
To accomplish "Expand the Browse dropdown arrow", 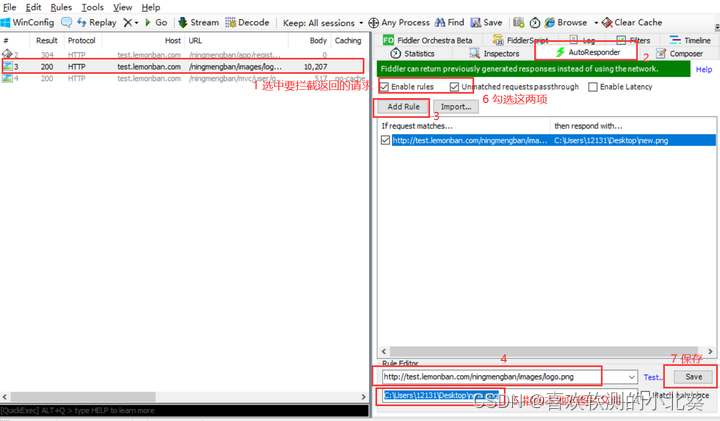I will 596,22.
